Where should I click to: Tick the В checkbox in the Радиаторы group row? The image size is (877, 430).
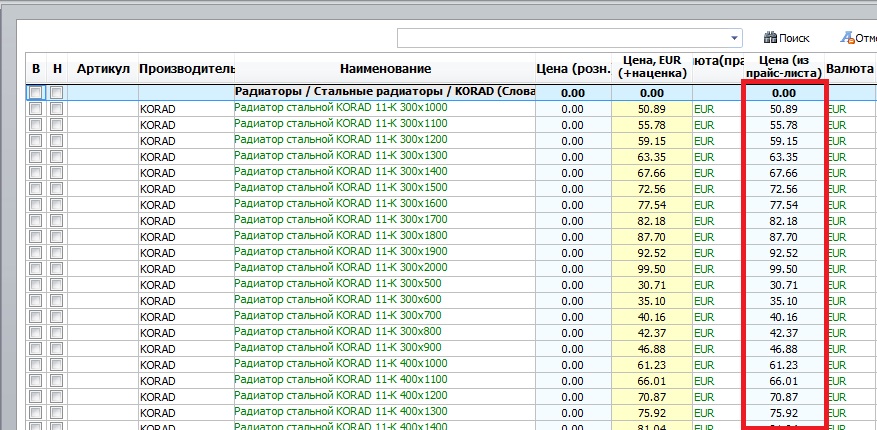(35, 92)
